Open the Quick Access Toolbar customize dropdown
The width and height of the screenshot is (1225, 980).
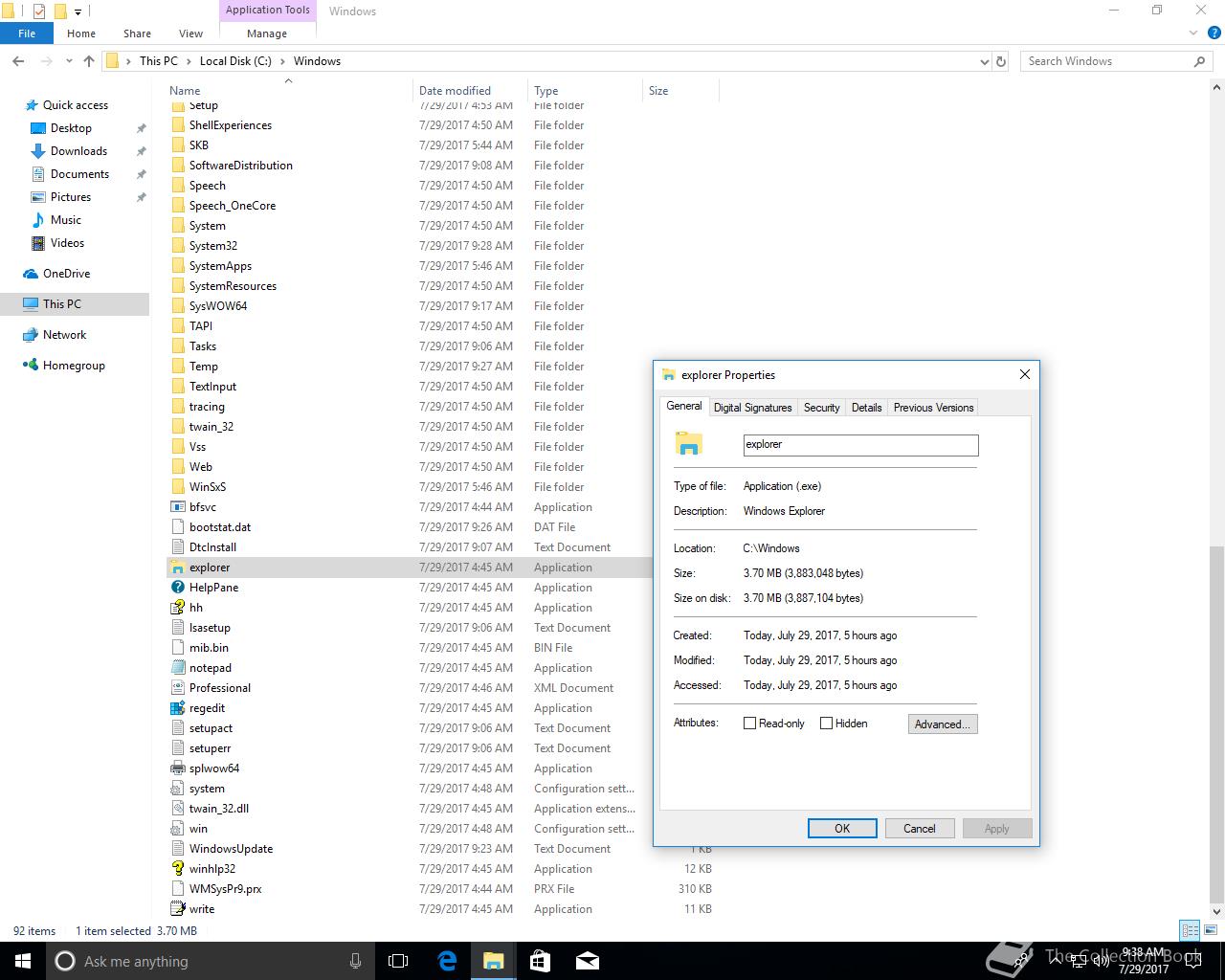tap(78, 11)
